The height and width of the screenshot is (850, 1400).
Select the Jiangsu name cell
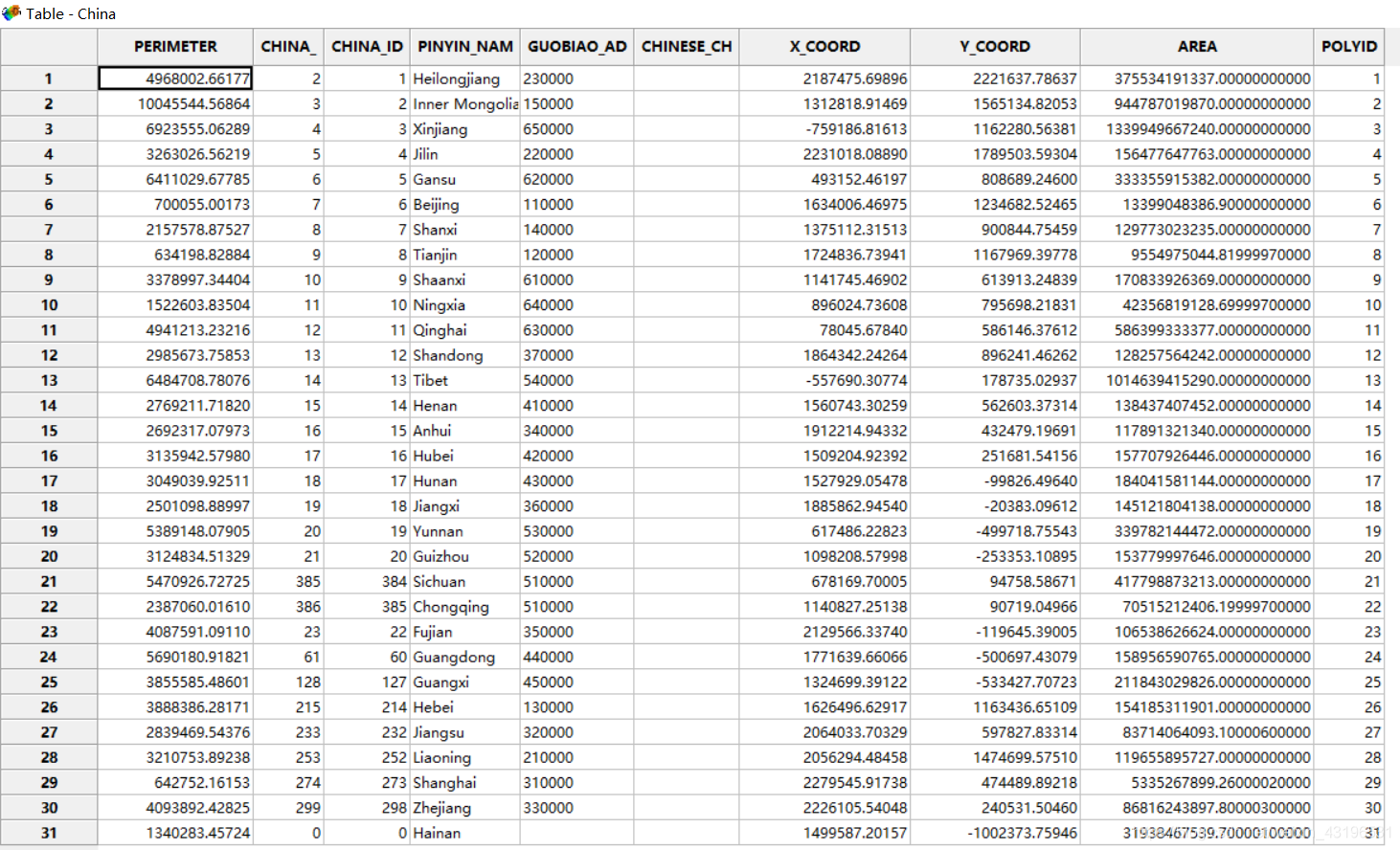click(x=465, y=731)
